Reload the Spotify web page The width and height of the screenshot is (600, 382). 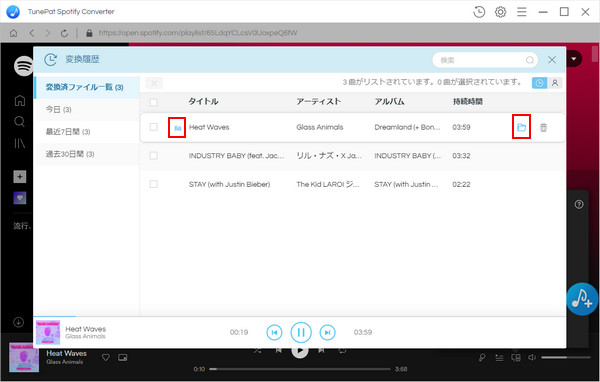64,33
